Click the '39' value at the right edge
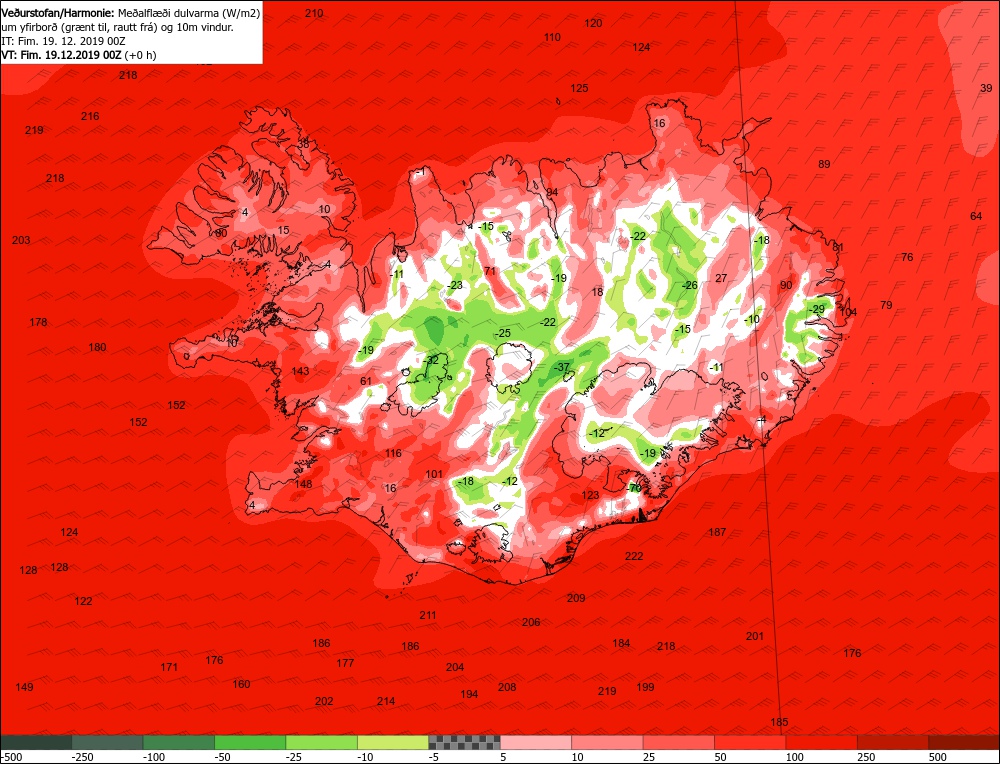Screen dimensions: 1000x764 (x=986, y=88)
